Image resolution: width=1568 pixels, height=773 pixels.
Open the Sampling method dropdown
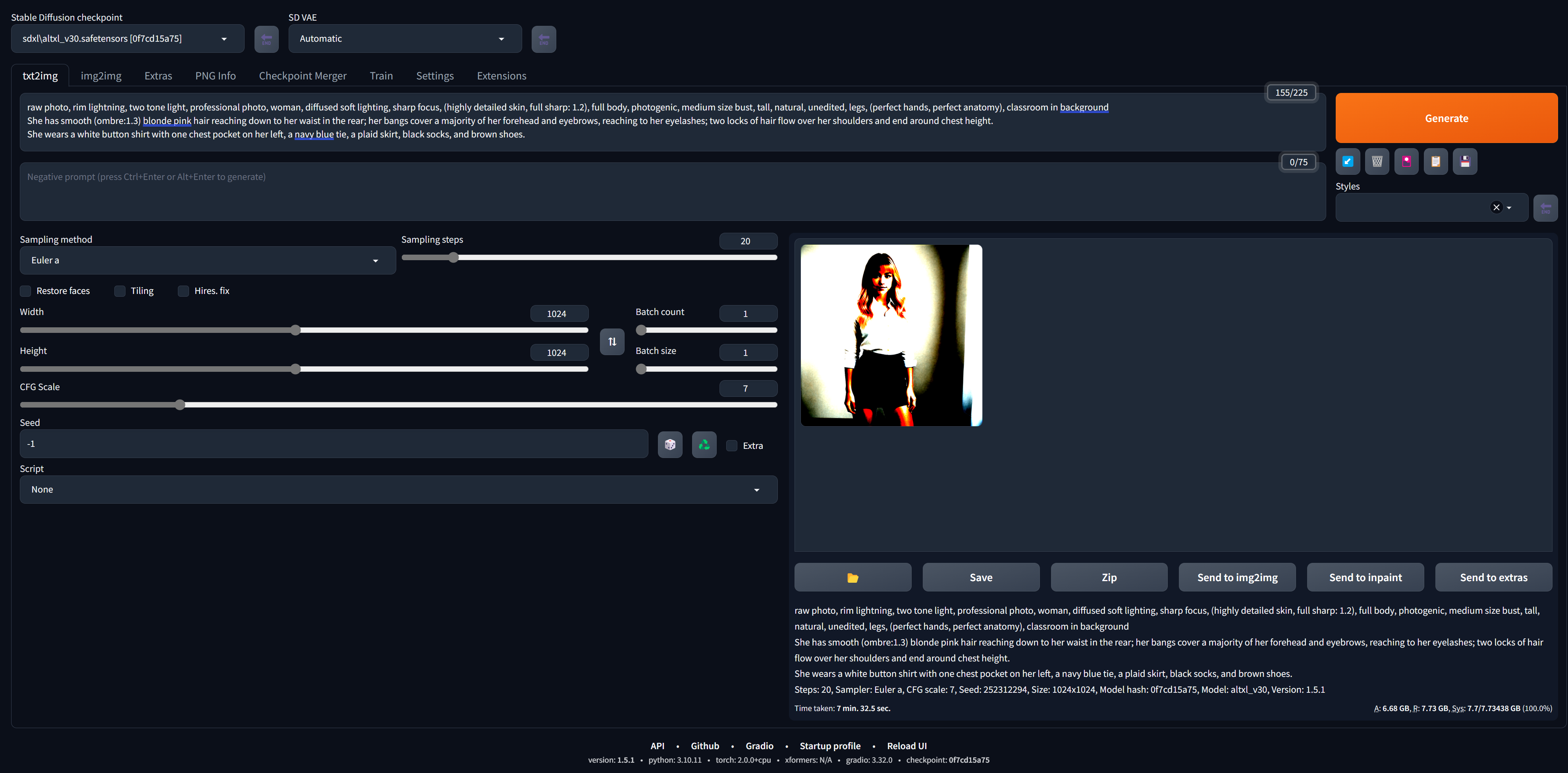click(x=207, y=260)
